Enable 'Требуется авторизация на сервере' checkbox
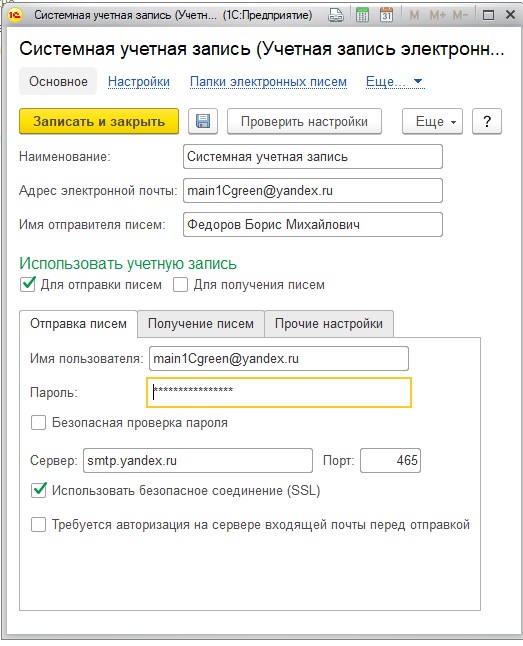 click(38, 524)
